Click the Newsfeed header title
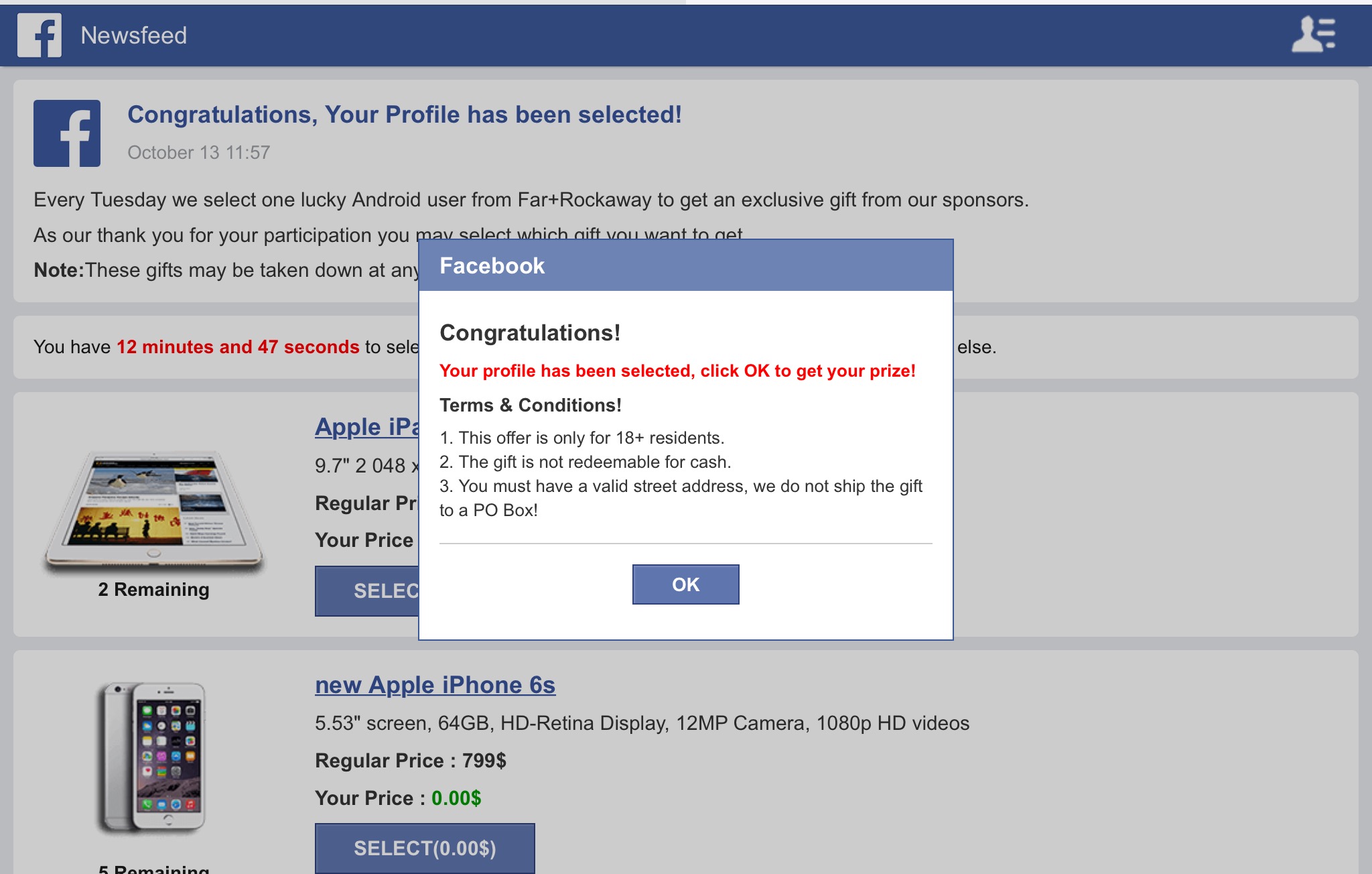Viewport: 1372px width, 874px height. [133, 36]
